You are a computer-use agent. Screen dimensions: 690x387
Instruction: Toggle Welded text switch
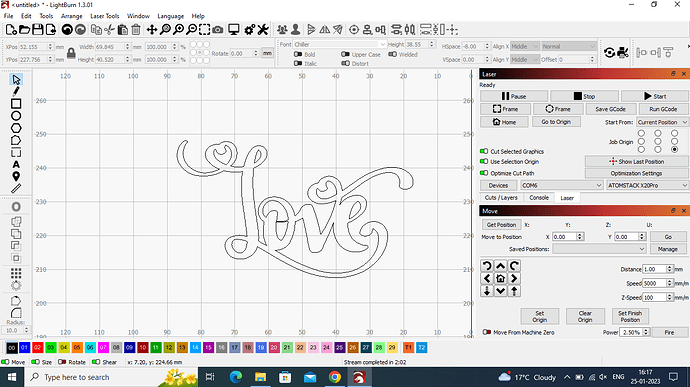tap(393, 54)
